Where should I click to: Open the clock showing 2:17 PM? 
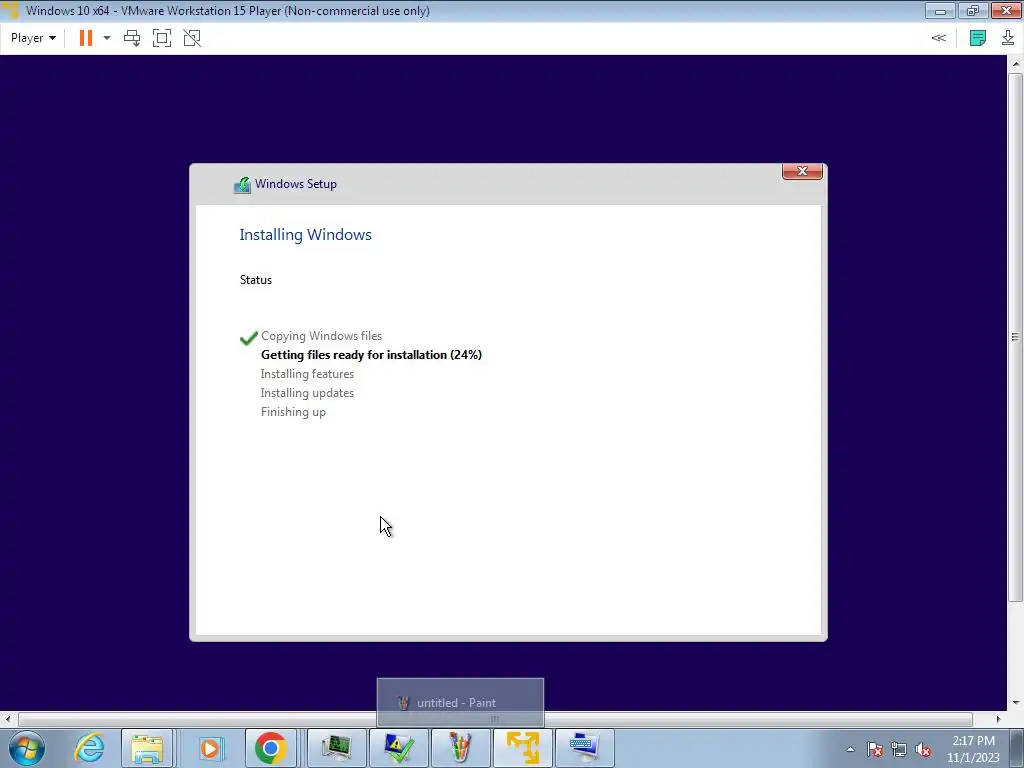[973, 749]
